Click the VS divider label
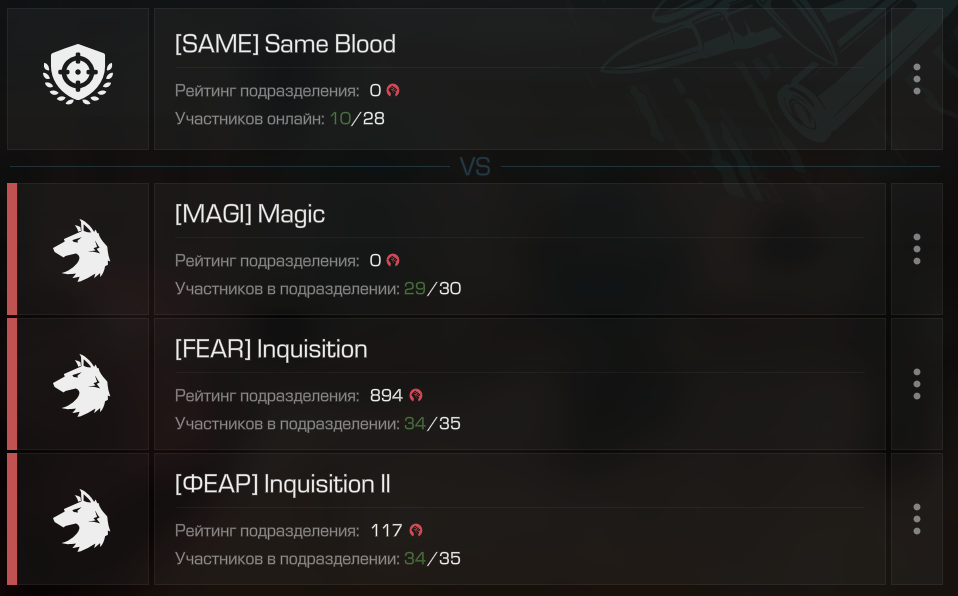958x596 pixels. pos(475,167)
